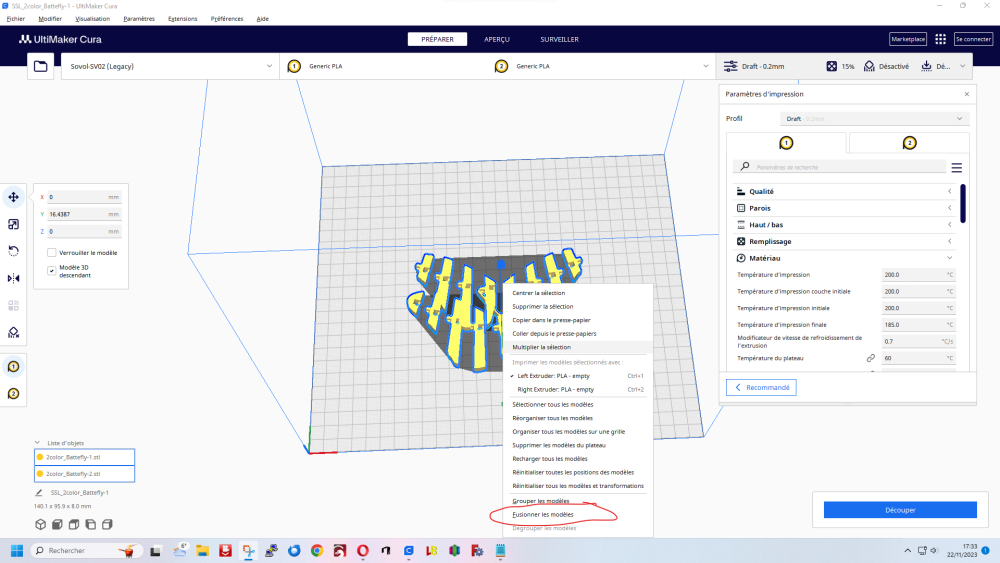Click the adhesion icon in settings bar
The height and width of the screenshot is (563, 1000).
[926, 66]
